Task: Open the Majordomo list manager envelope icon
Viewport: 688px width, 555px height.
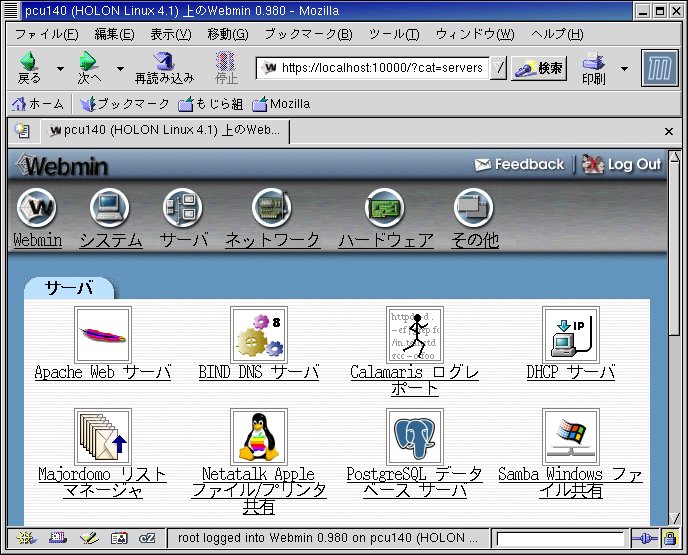Action: [x=103, y=437]
